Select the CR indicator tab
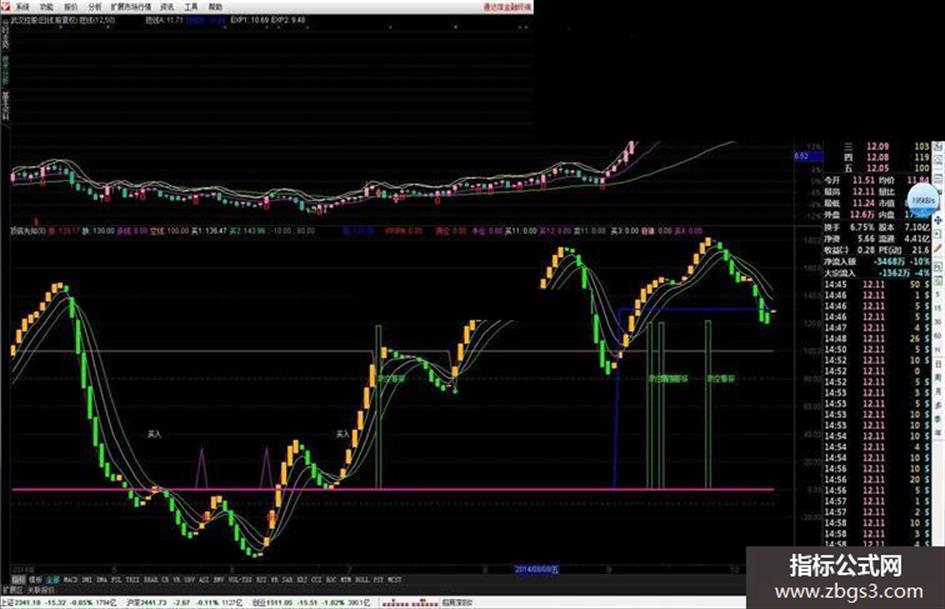The image size is (945, 609). pyautogui.click(x=165, y=579)
